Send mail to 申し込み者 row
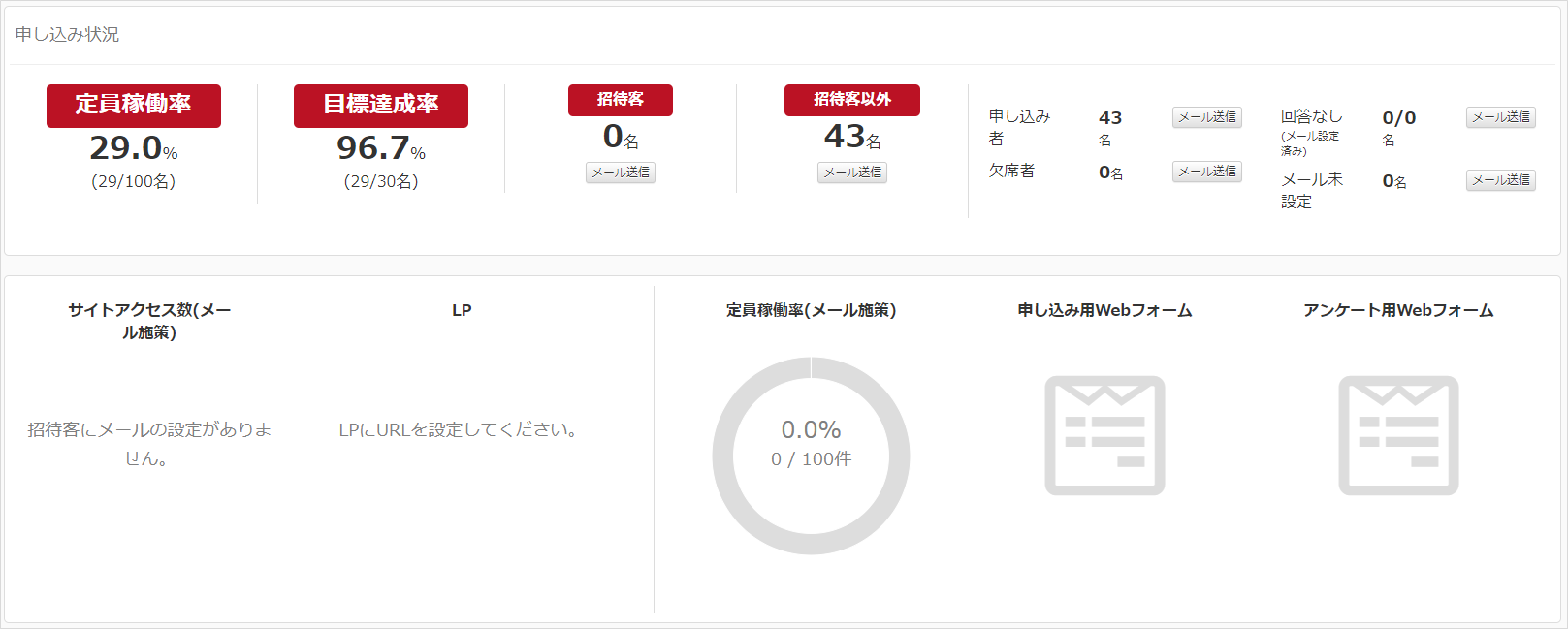This screenshot has height=629, width=1568. click(1207, 117)
